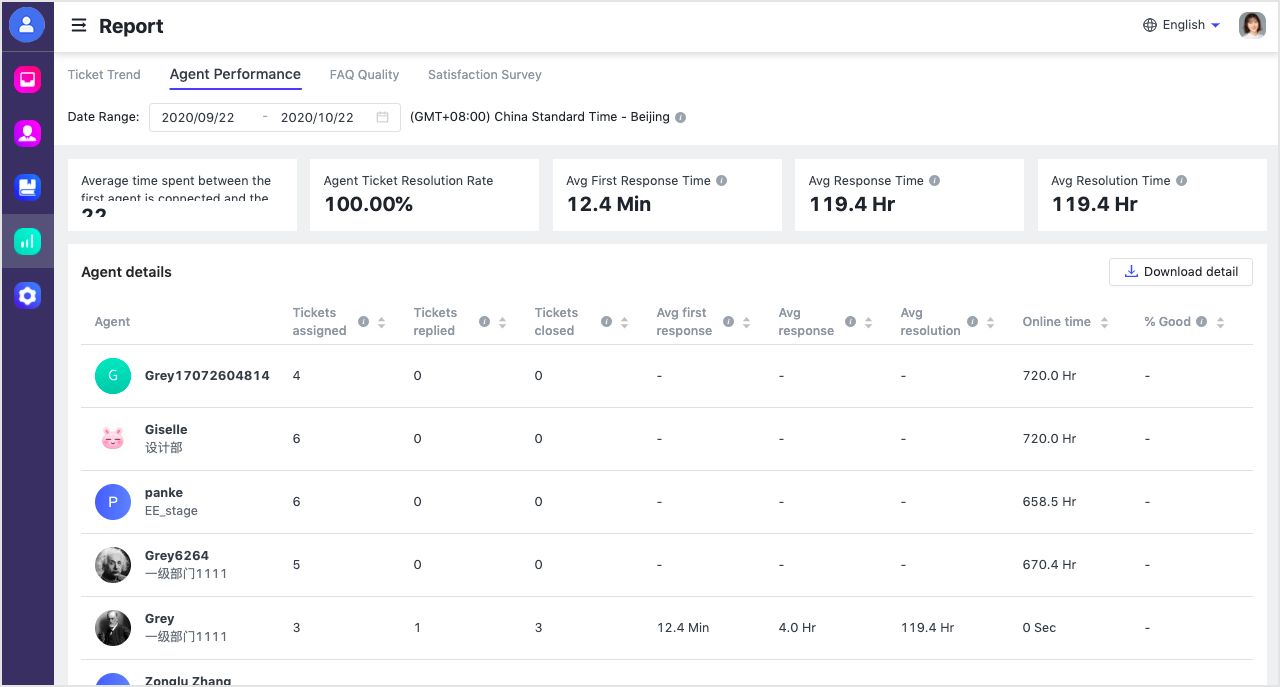Open the settings gear icon in sidebar
Viewport: 1280px width, 687px height.
tap(27, 295)
